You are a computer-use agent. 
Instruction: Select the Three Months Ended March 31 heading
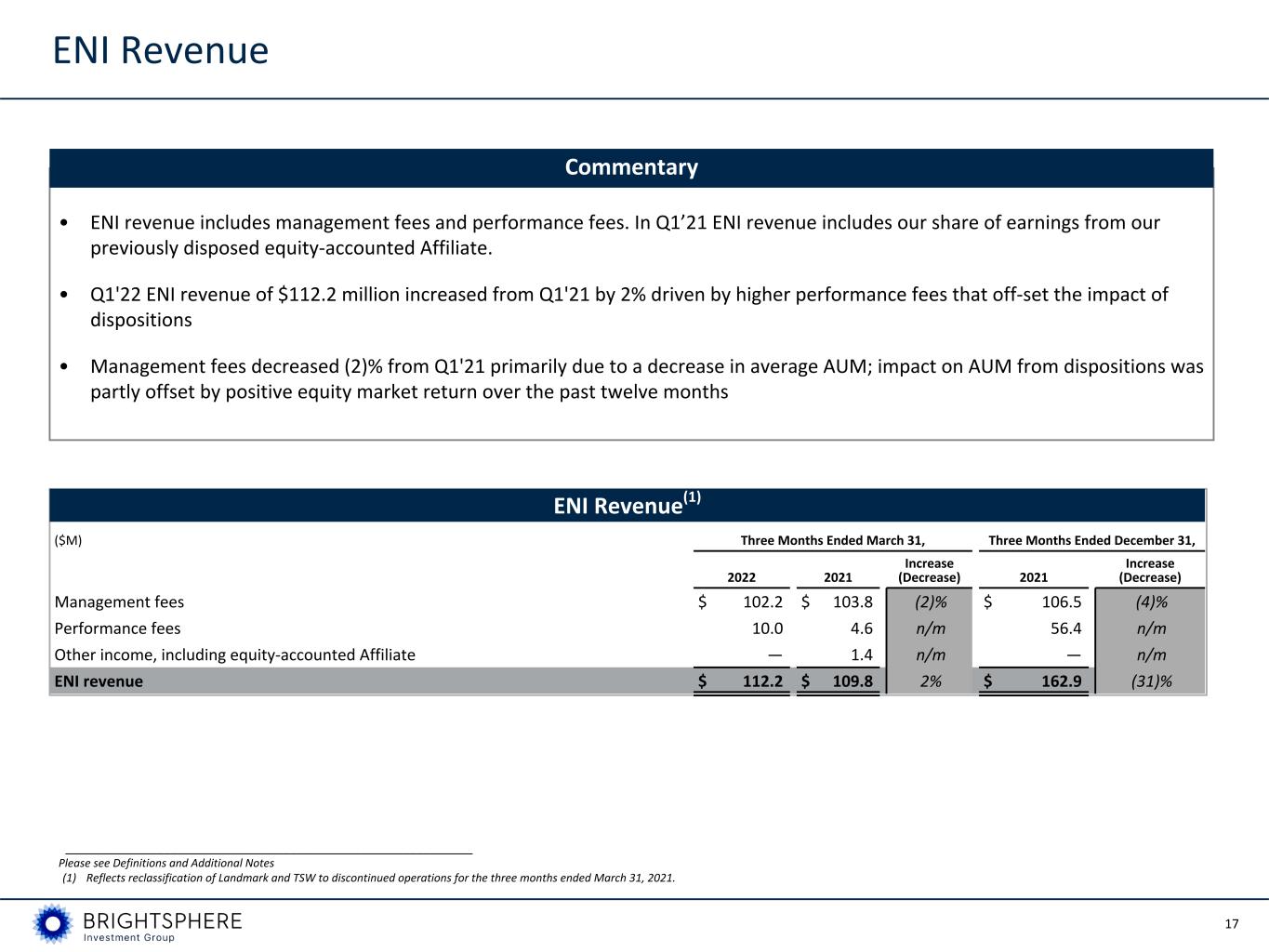pyautogui.click(x=832, y=540)
